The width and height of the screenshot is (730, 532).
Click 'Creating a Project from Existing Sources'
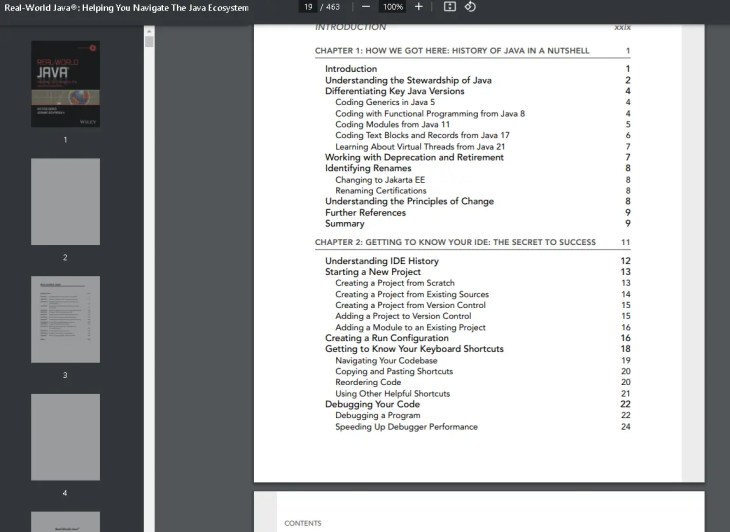(x=412, y=294)
